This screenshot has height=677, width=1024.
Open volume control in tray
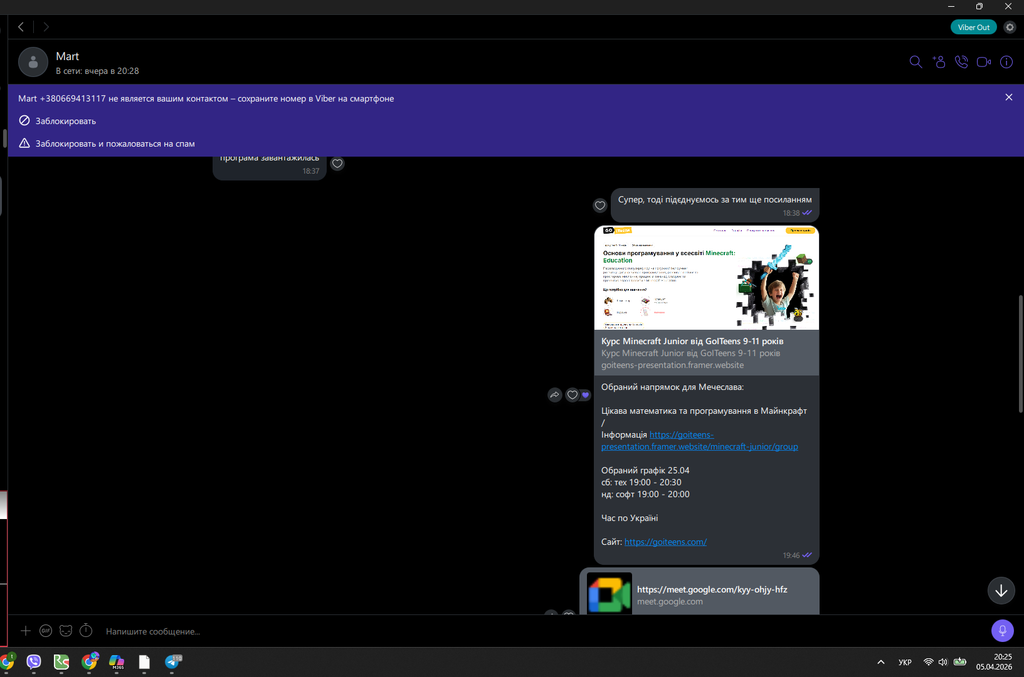tap(942, 662)
